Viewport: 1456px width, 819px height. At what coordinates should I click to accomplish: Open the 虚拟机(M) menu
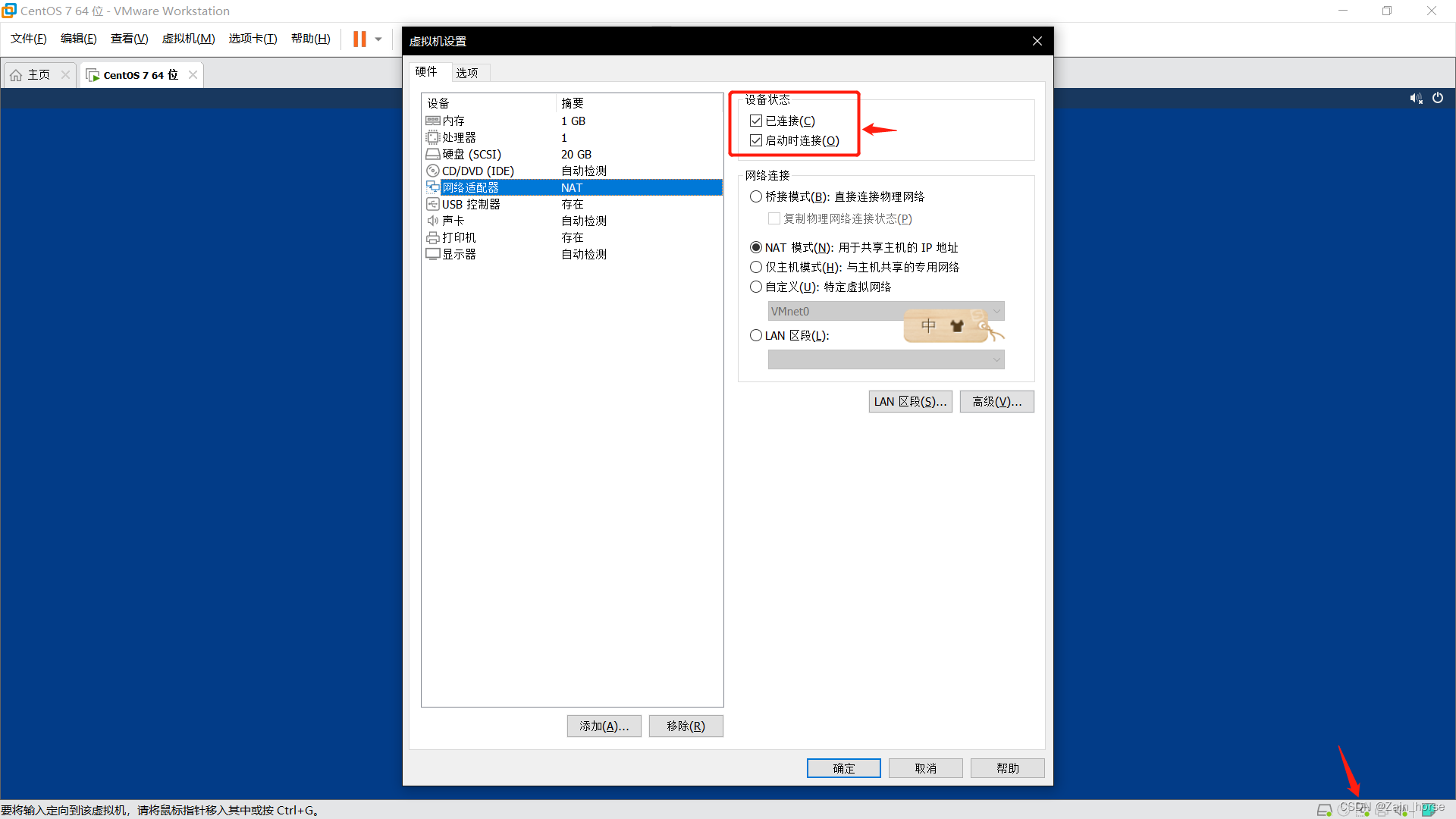[x=188, y=39]
